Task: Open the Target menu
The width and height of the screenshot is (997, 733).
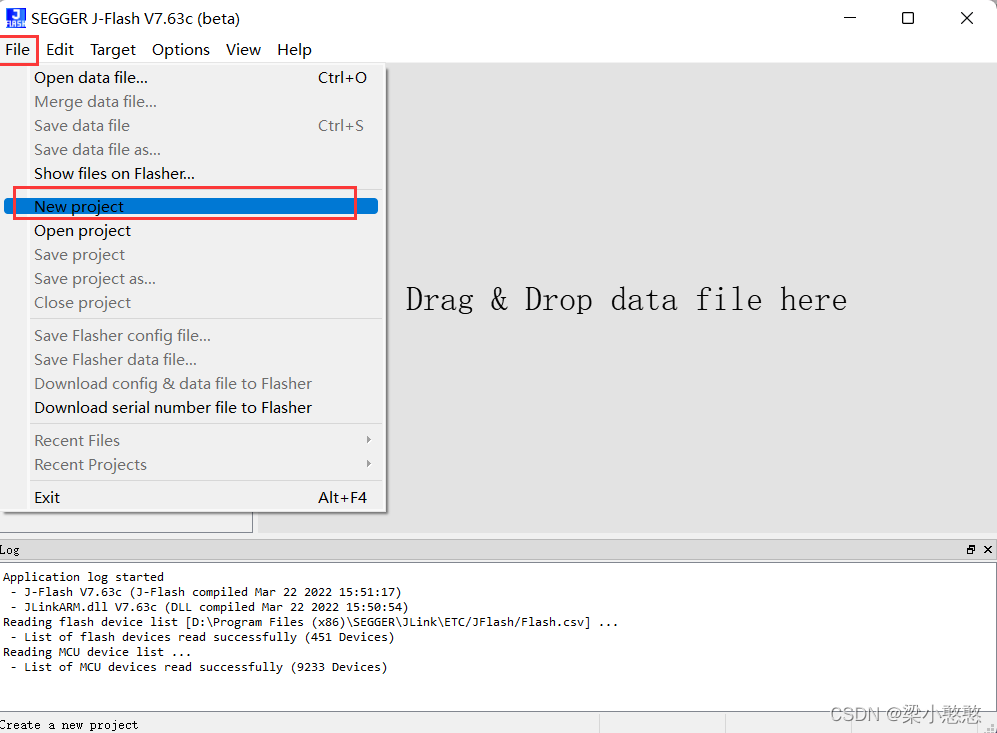Action: (x=113, y=50)
